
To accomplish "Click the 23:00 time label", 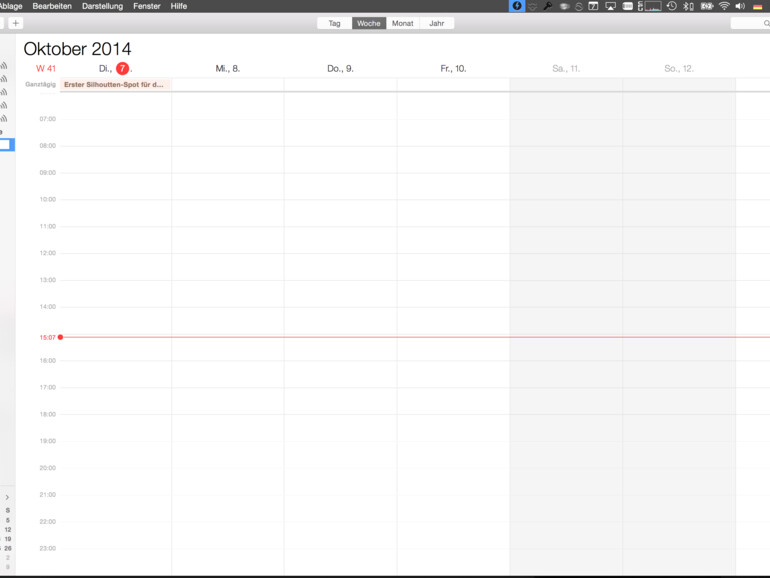I will (48, 548).
